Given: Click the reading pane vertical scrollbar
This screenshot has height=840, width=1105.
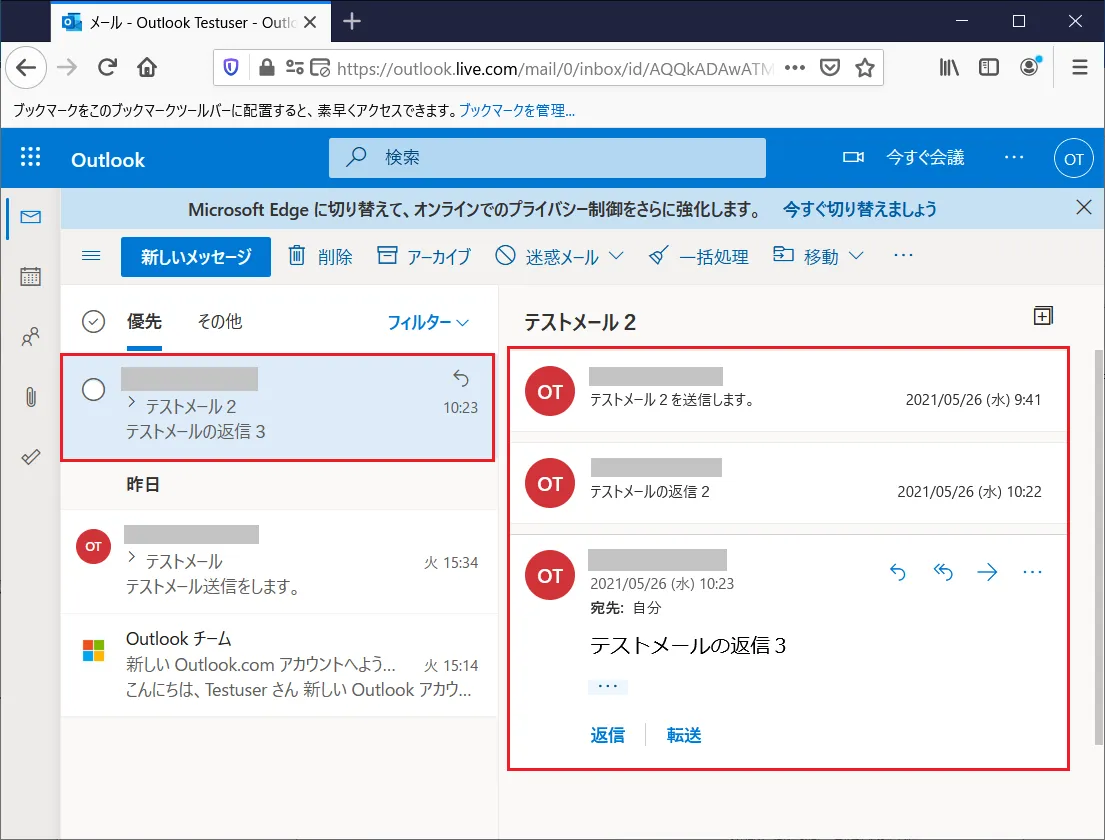Looking at the screenshot, I should 1099,547.
